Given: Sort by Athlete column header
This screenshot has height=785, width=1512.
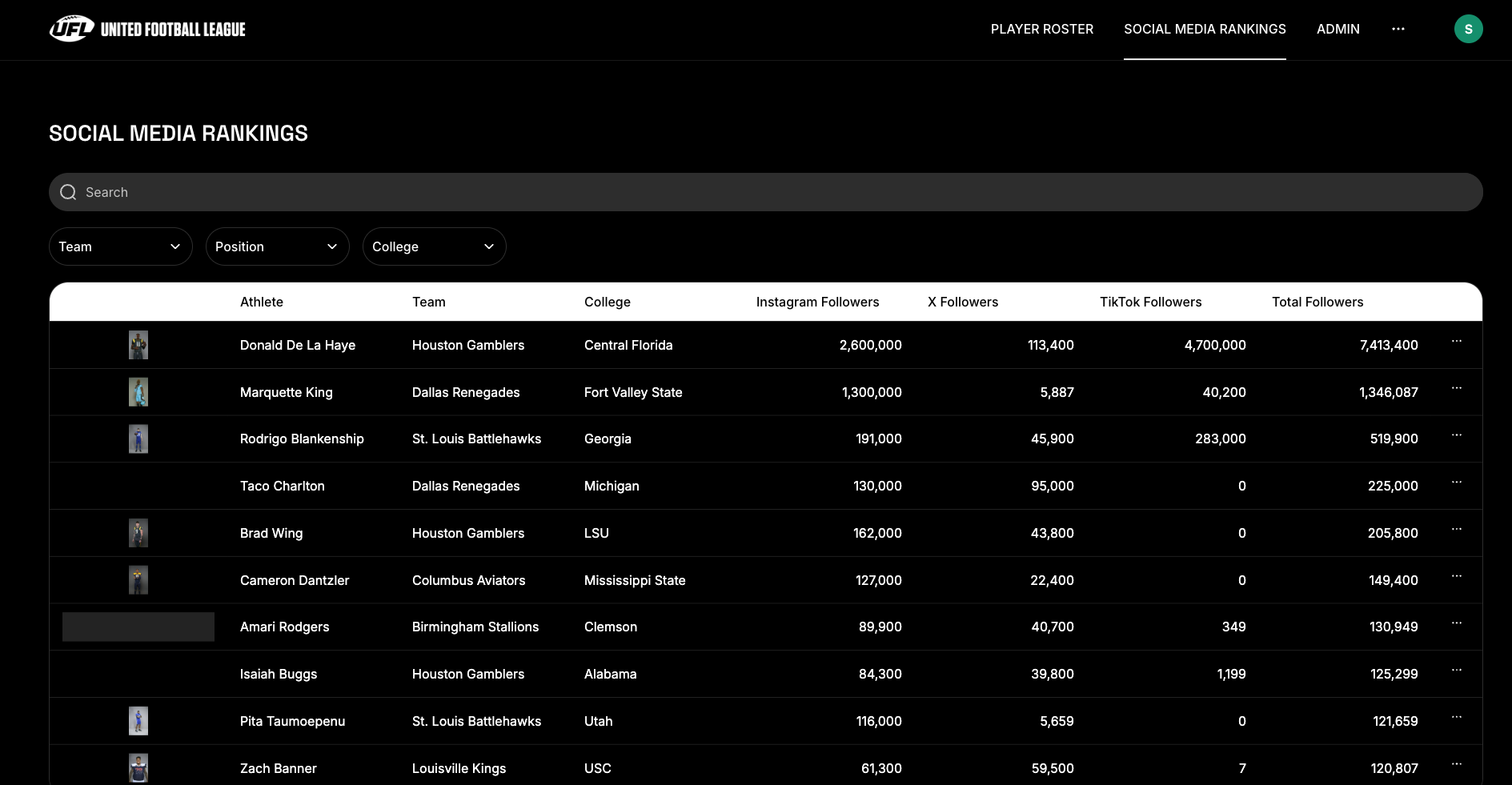Looking at the screenshot, I should [262, 302].
